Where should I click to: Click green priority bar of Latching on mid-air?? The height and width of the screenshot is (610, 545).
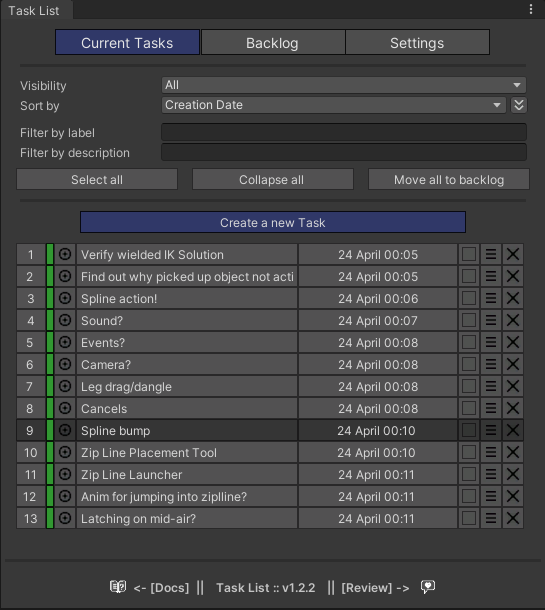pyautogui.click(x=50, y=518)
